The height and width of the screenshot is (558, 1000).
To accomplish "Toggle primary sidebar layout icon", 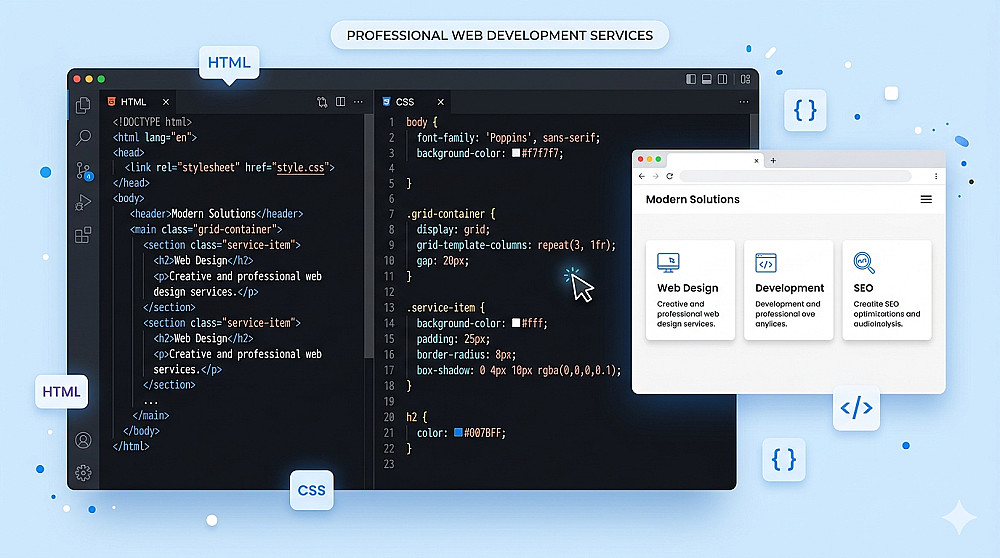I will (691, 79).
